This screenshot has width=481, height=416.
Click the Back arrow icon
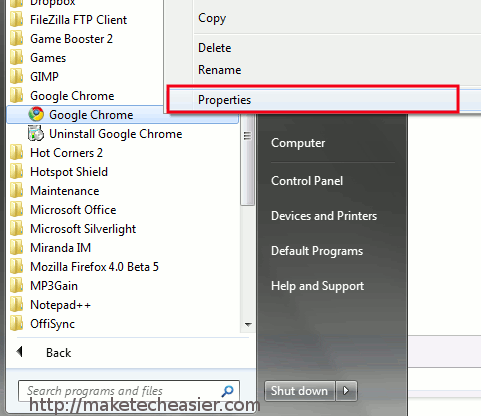(20, 352)
